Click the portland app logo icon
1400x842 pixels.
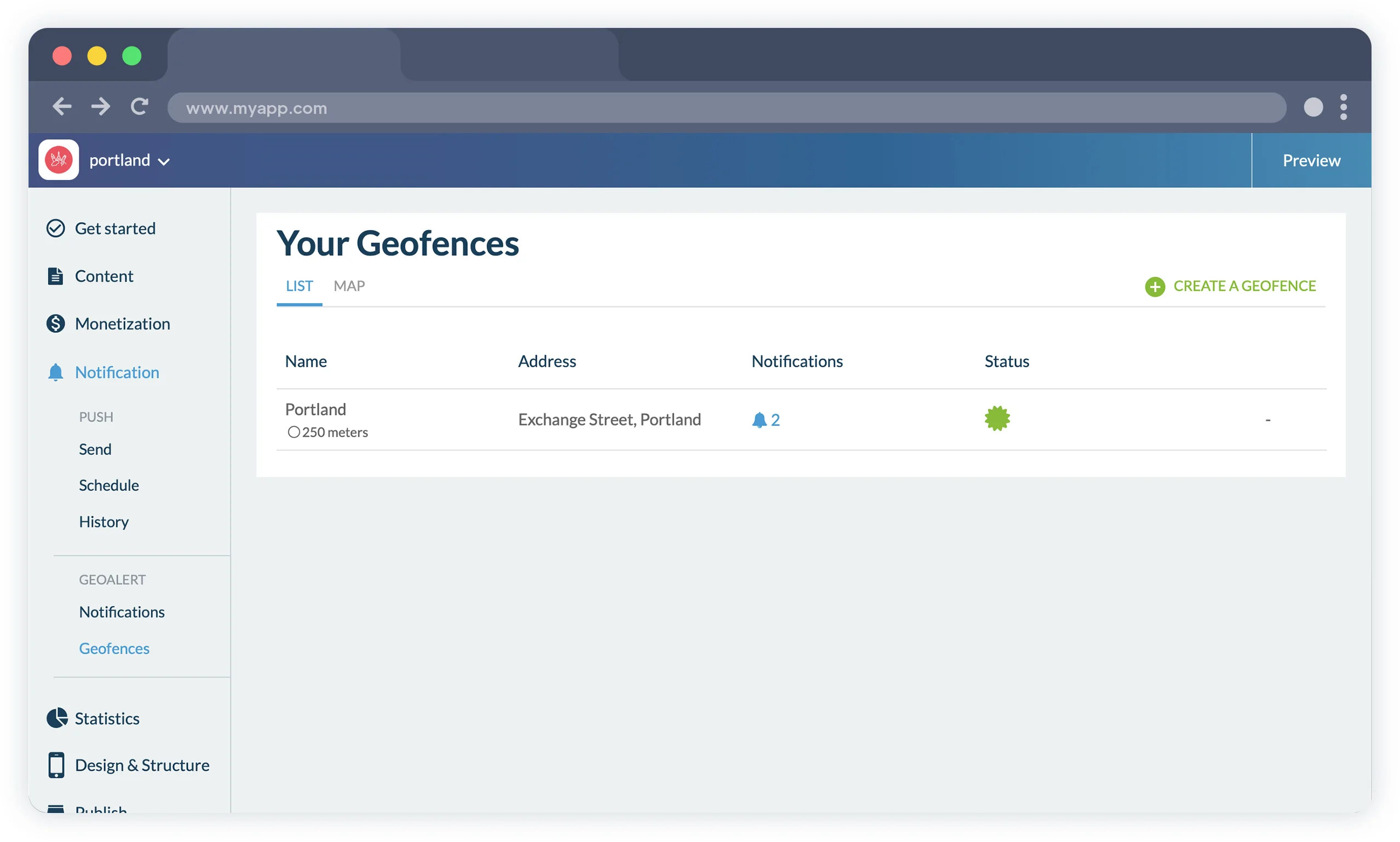pyautogui.click(x=59, y=160)
